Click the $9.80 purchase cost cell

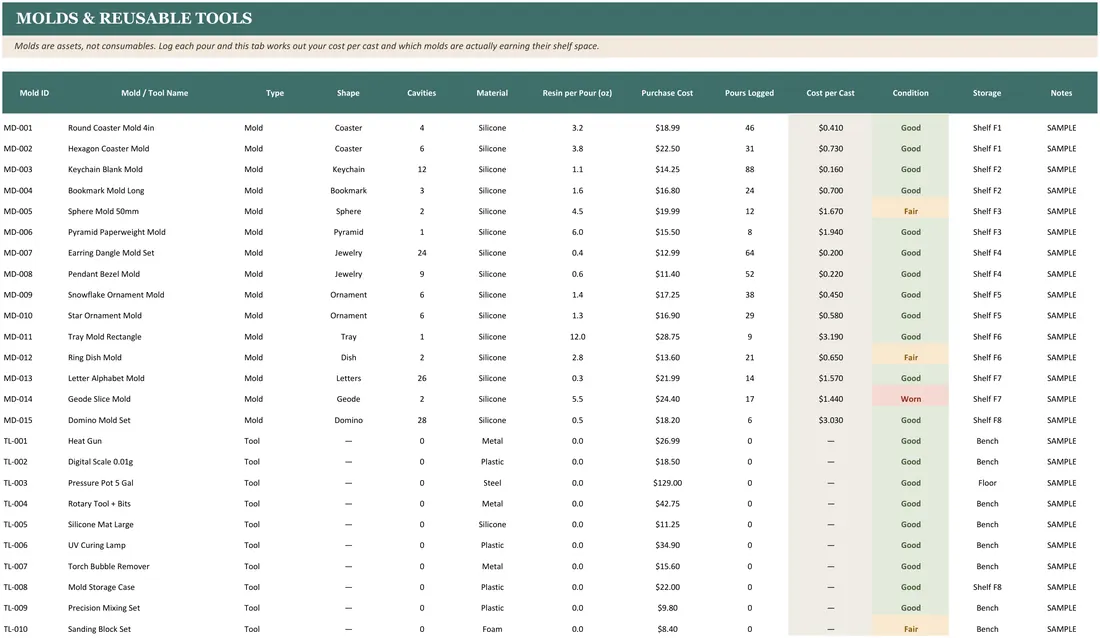click(667, 608)
